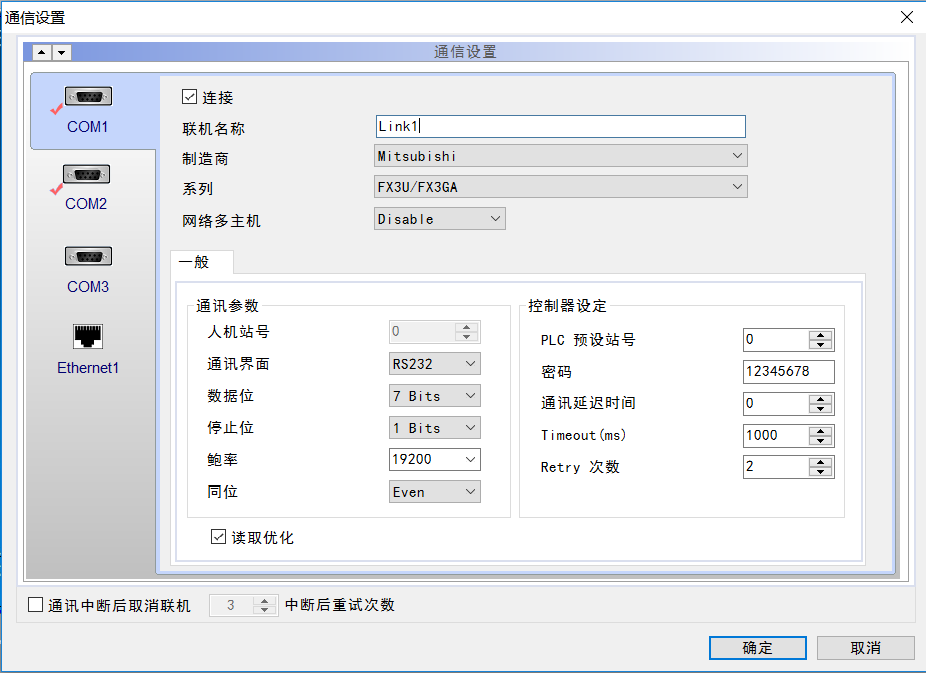Increase the PLC 预设站号 spinner value
Image resolution: width=926 pixels, height=673 pixels.
(821, 335)
